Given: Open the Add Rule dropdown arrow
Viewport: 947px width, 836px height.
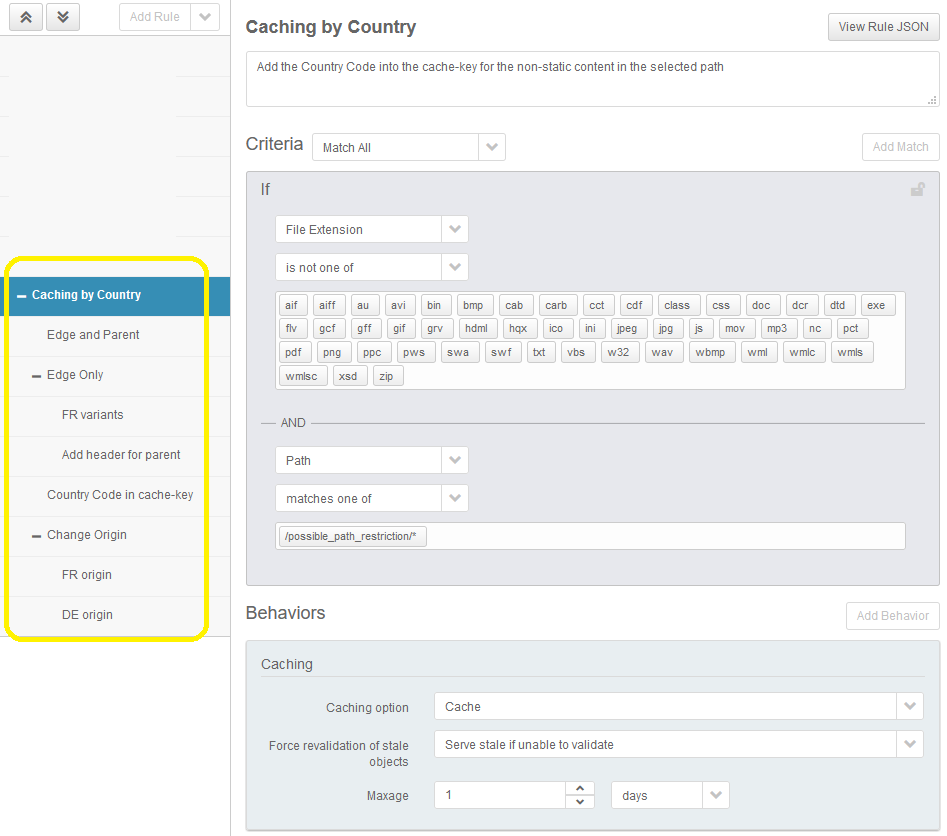Looking at the screenshot, I should click(x=205, y=17).
